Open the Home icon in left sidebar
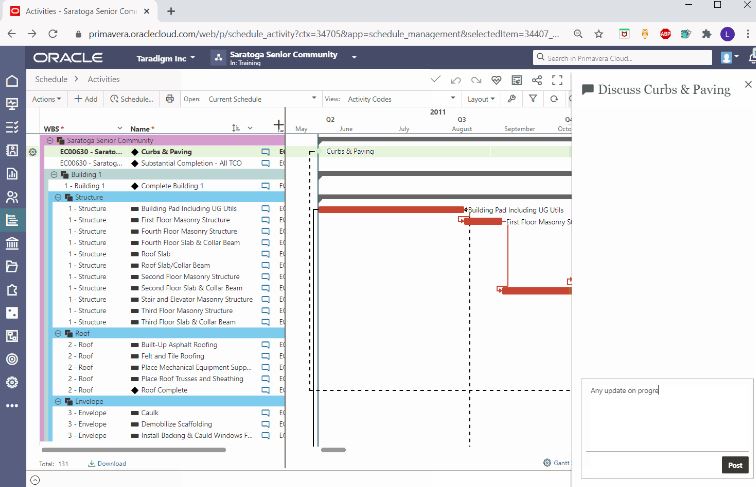The width and height of the screenshot is (756, 487). click(x=12, y=81)
